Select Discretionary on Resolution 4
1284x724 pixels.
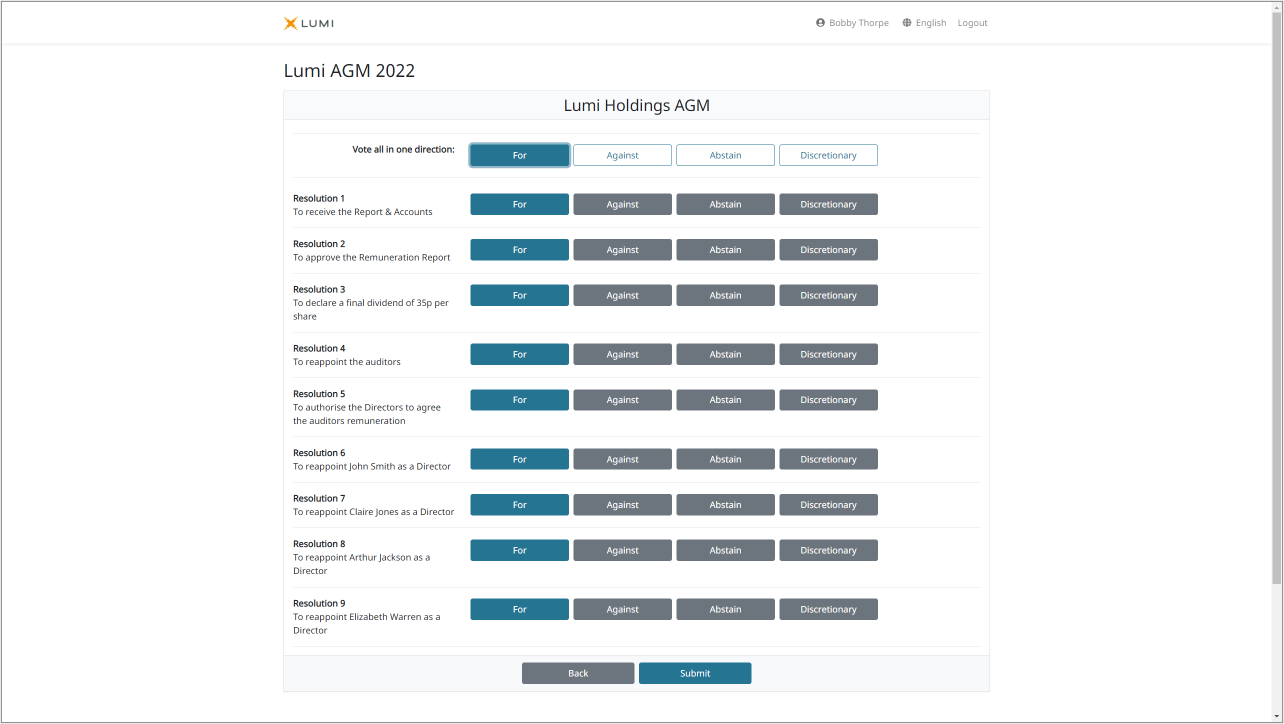click(x=829, y=354)
